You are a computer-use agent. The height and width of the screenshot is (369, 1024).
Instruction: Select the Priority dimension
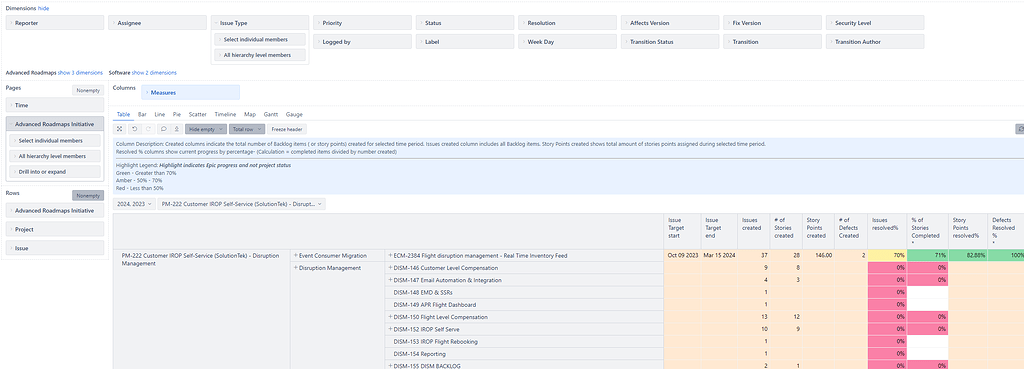coord(362,23)
